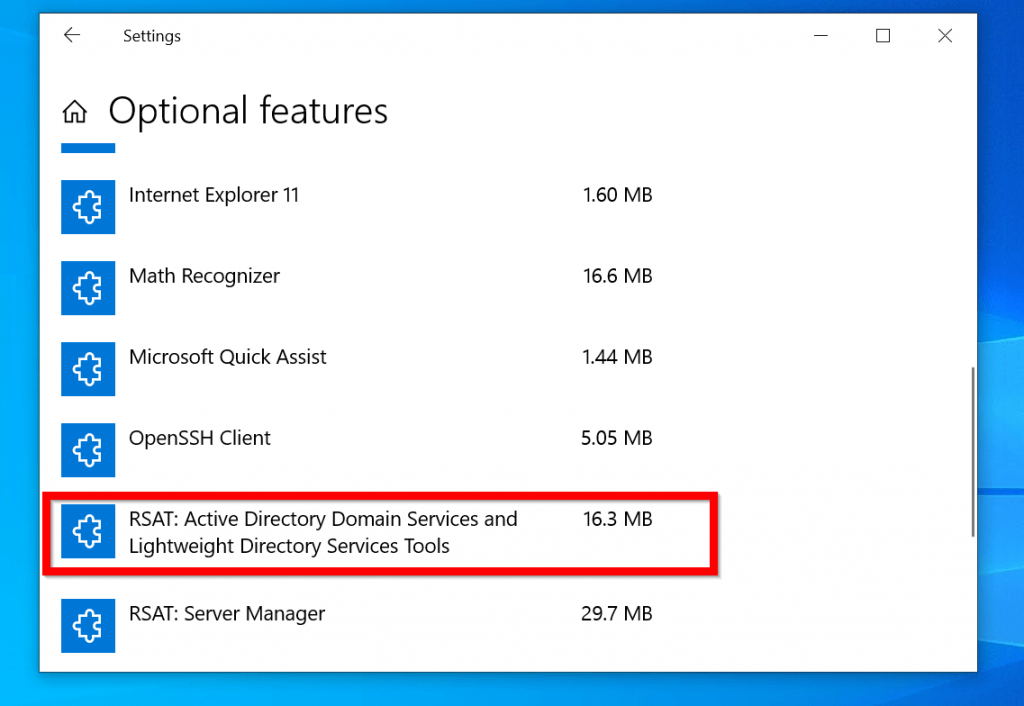Screen dimensions: 1024x706
Task: Click the home icon beside Optional features
Action: click(x=74, y=111)
